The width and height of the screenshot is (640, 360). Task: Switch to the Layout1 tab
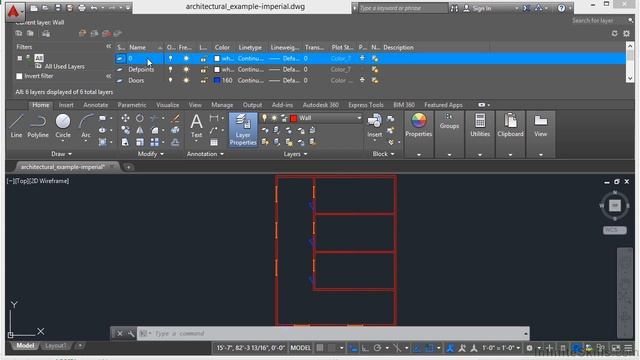pyautogui.click(x=55, y=346)
